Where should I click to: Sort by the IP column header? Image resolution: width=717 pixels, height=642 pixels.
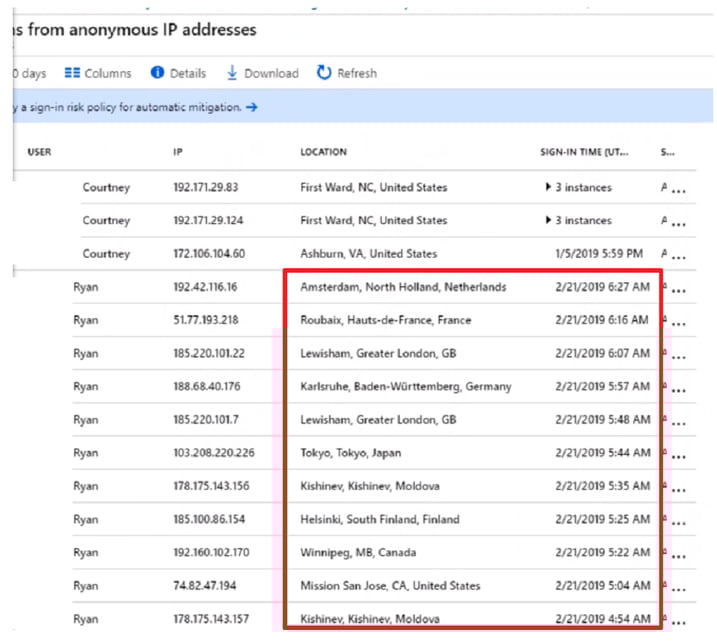tap(178, 152)
